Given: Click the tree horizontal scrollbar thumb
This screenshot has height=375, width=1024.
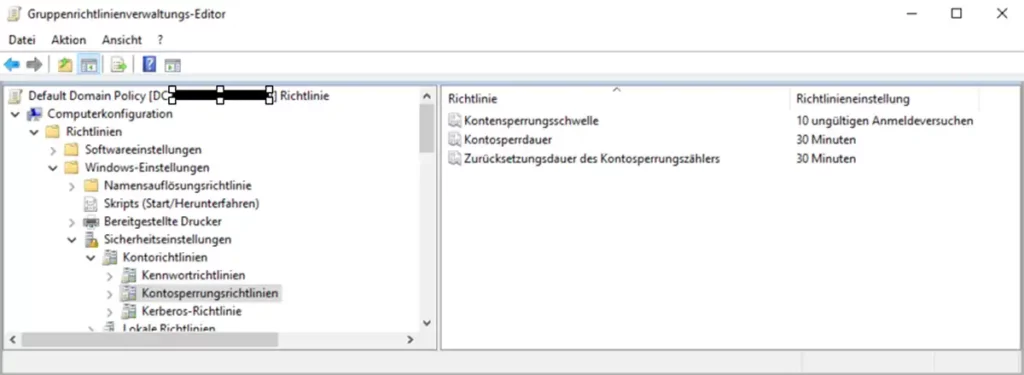Looking at the screenshot, I should (x=150, y=340).
